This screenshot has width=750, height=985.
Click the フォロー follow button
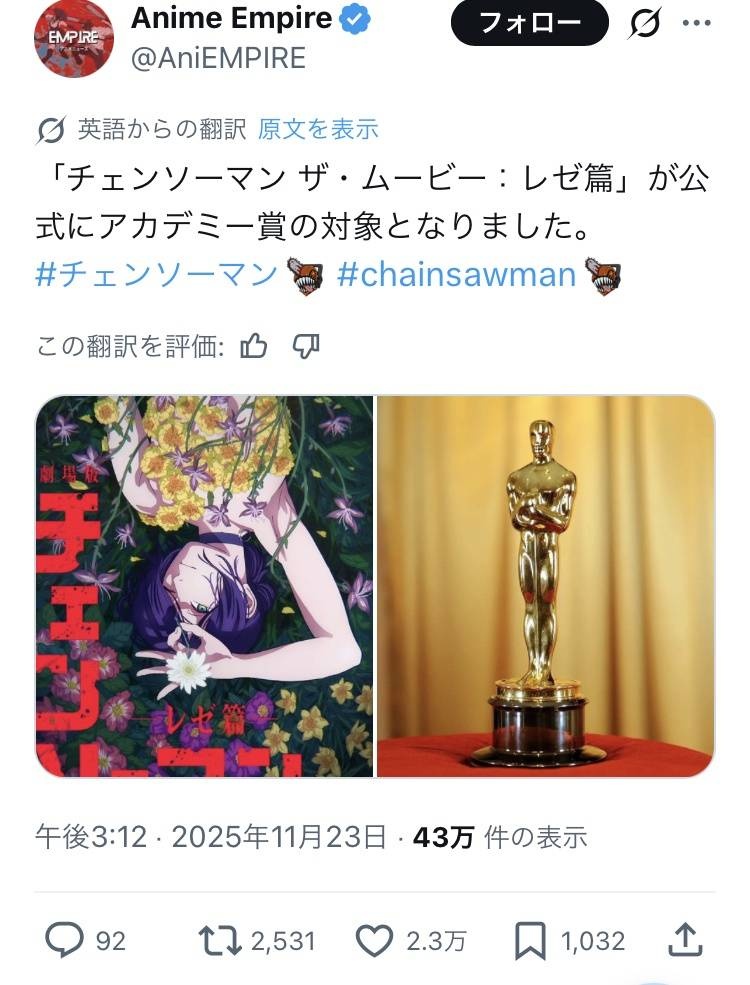click(x=530, y=23)
